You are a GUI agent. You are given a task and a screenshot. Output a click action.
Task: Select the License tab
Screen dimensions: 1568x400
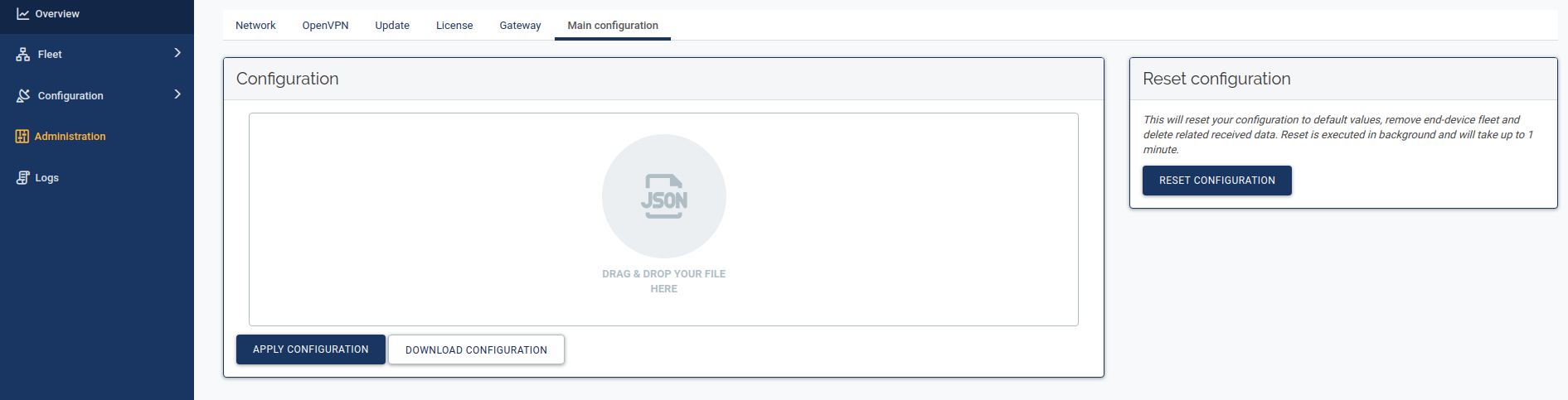tap(454, 26)
